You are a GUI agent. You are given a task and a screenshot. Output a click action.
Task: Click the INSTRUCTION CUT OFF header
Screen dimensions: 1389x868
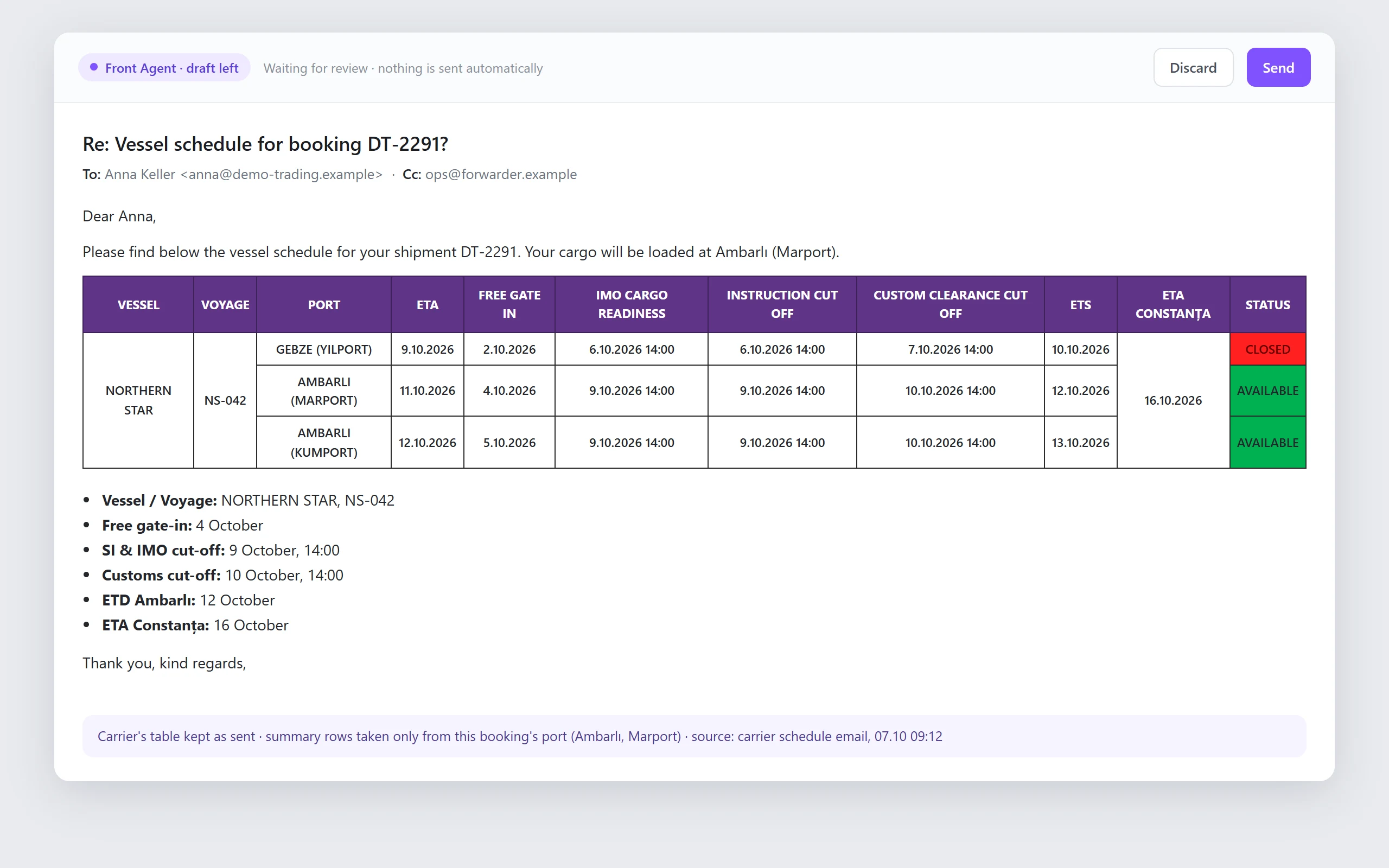782,304
